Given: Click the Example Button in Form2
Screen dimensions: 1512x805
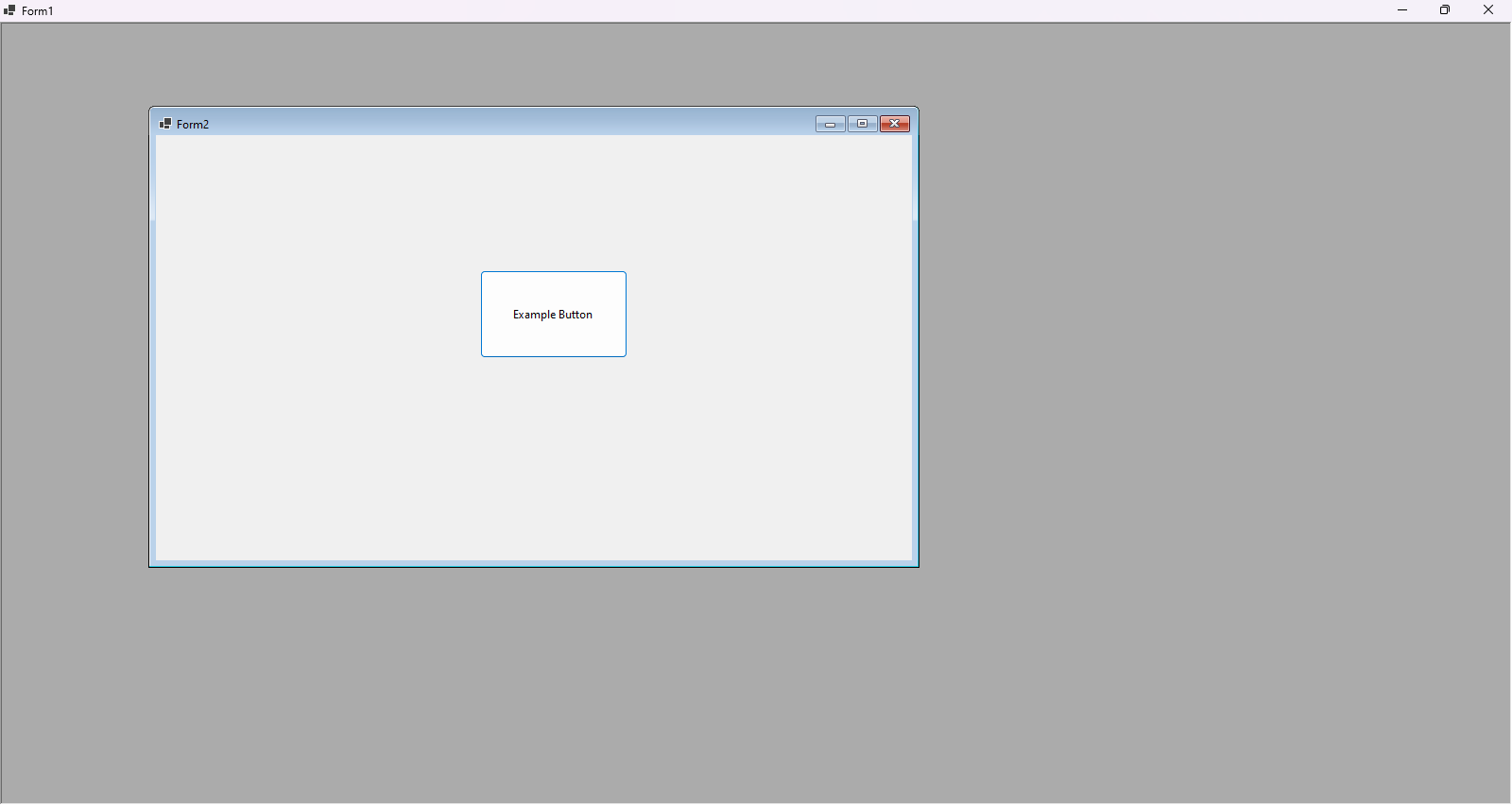Looking at the screenshot, I should 554,315.
